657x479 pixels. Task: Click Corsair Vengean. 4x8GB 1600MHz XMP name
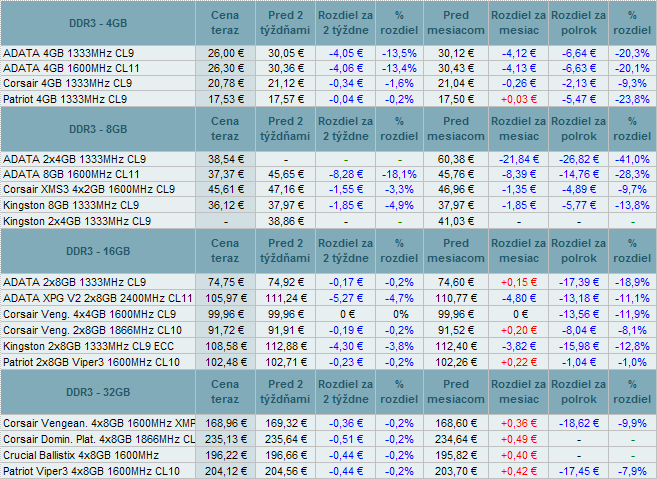click(x=99, y=423)
